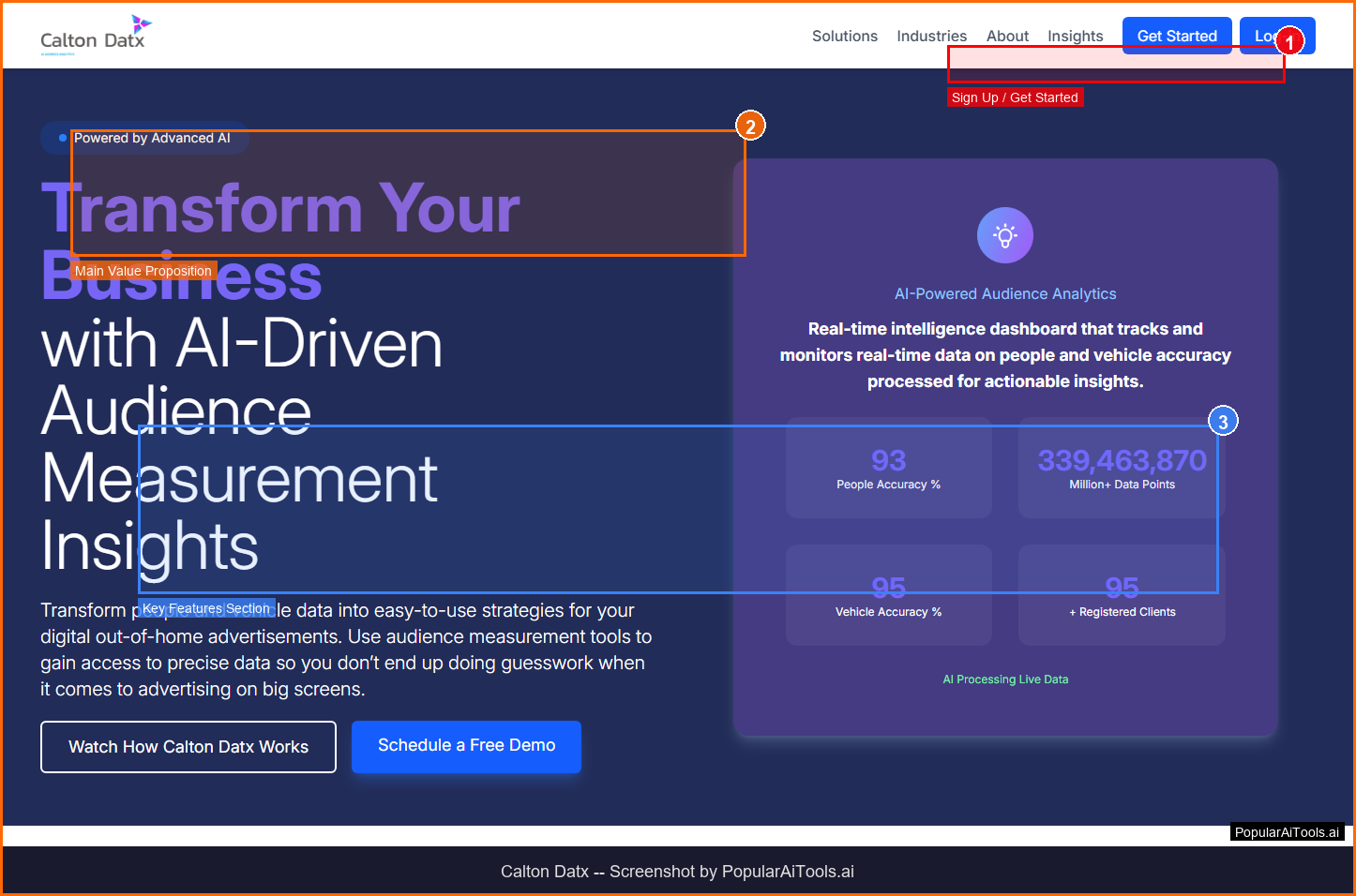Go to the About page
The height and width of the screenshot is (896, 1356).
(1007, 36)
